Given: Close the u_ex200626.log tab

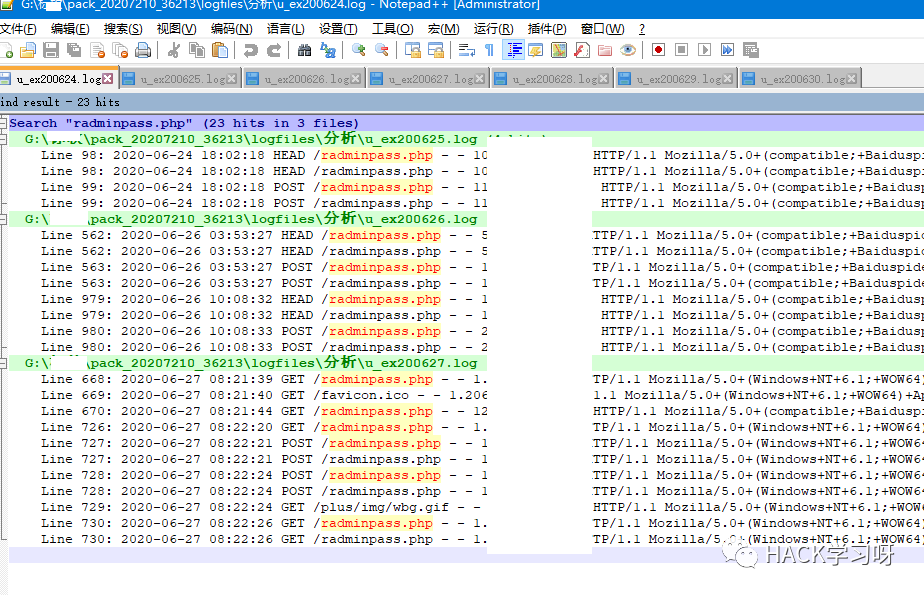Looking at the screenshot, I should [355, 78].
